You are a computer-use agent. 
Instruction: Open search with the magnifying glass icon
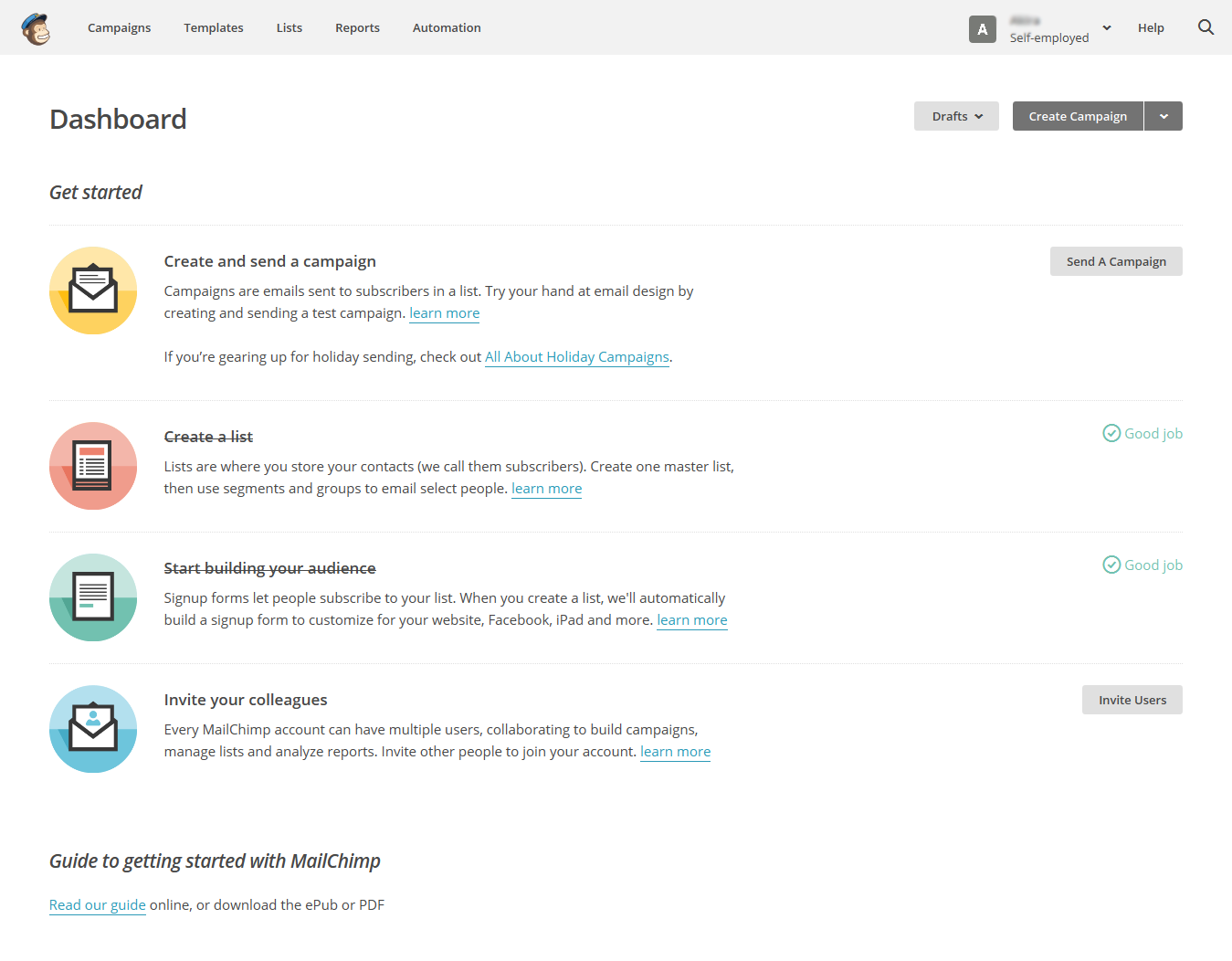pyautogui.click(x=1206, y=27)
